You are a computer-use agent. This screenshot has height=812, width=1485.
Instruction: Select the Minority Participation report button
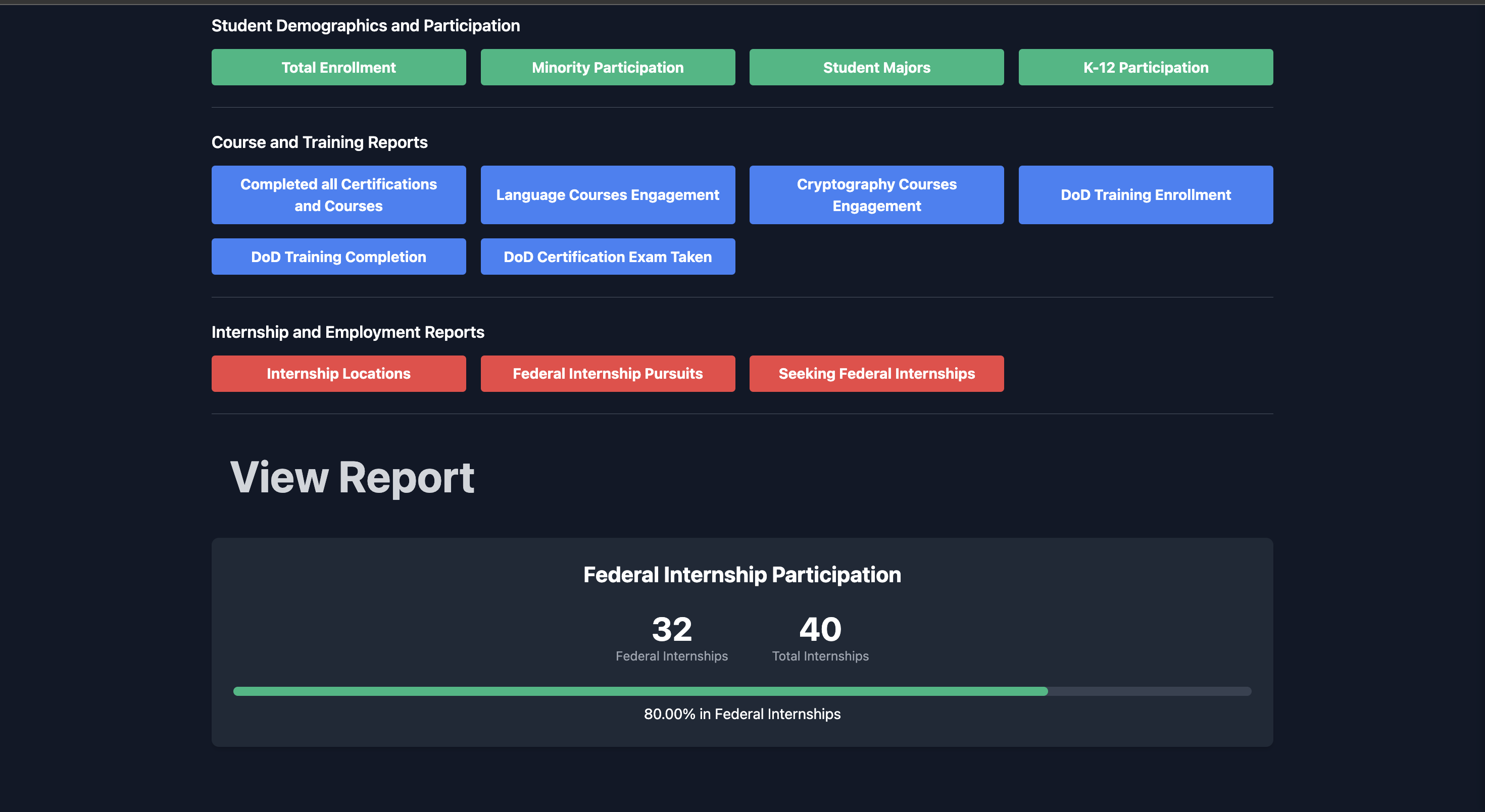pyautogui.click(x=608, y=68)
